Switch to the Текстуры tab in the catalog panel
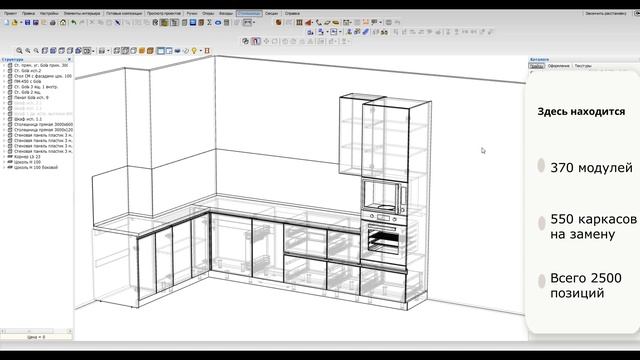 [582, 66]
